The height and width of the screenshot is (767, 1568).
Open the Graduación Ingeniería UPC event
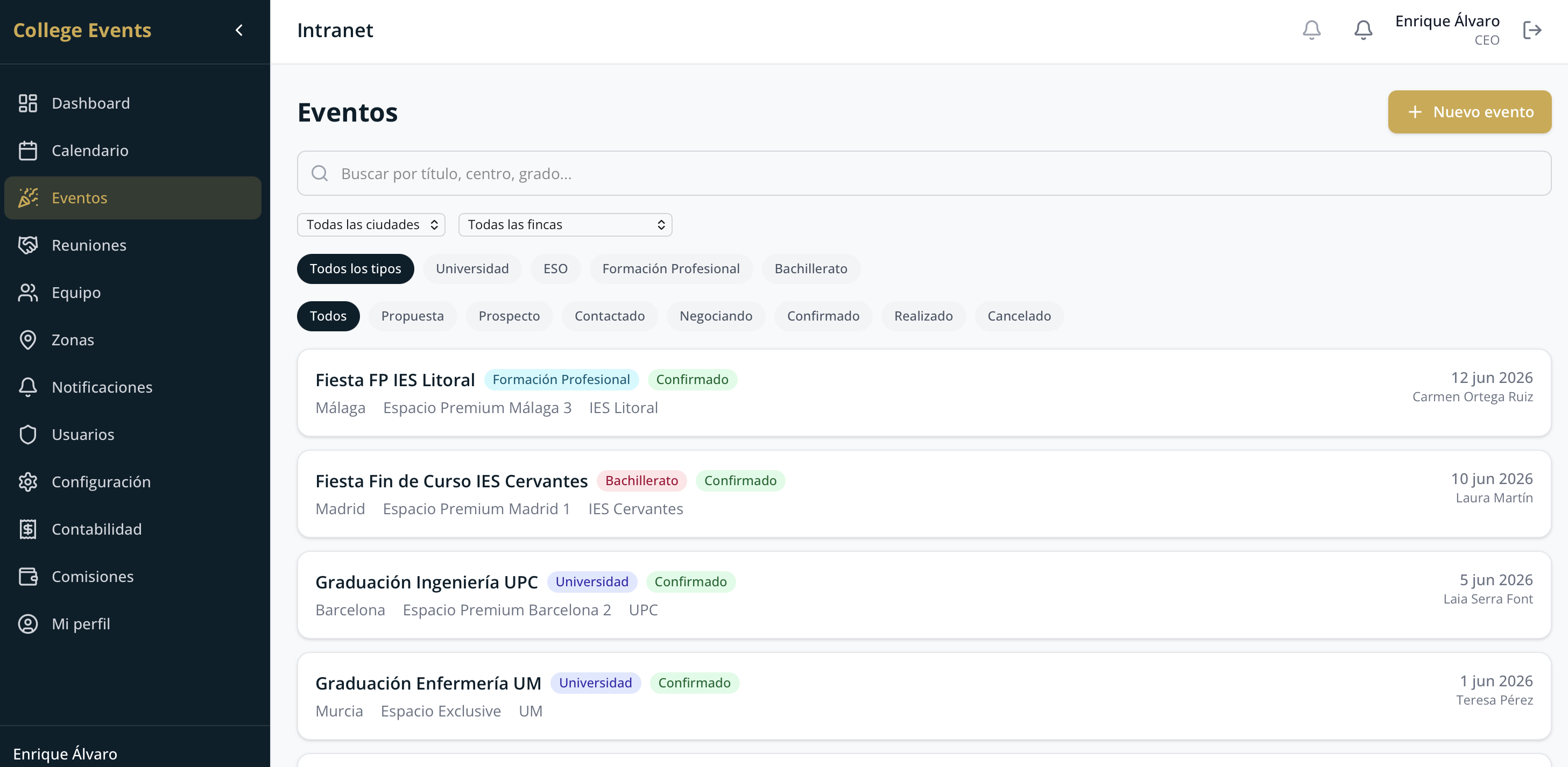[426, 582]
